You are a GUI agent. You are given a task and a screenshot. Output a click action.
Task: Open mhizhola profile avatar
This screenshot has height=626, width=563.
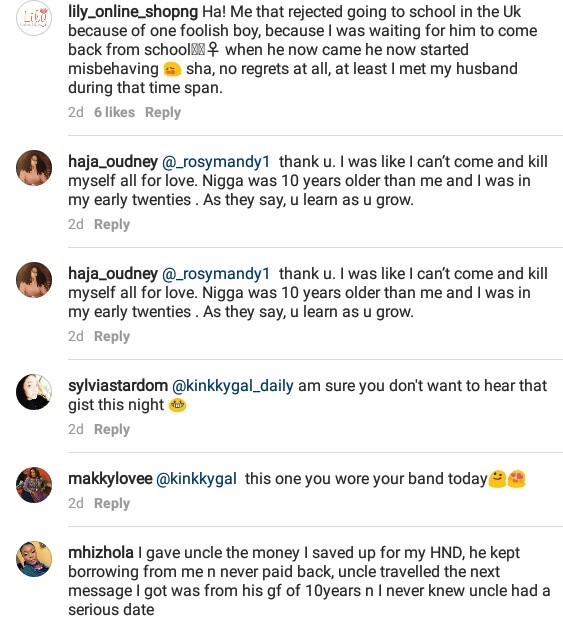click(x=34, y=559)
